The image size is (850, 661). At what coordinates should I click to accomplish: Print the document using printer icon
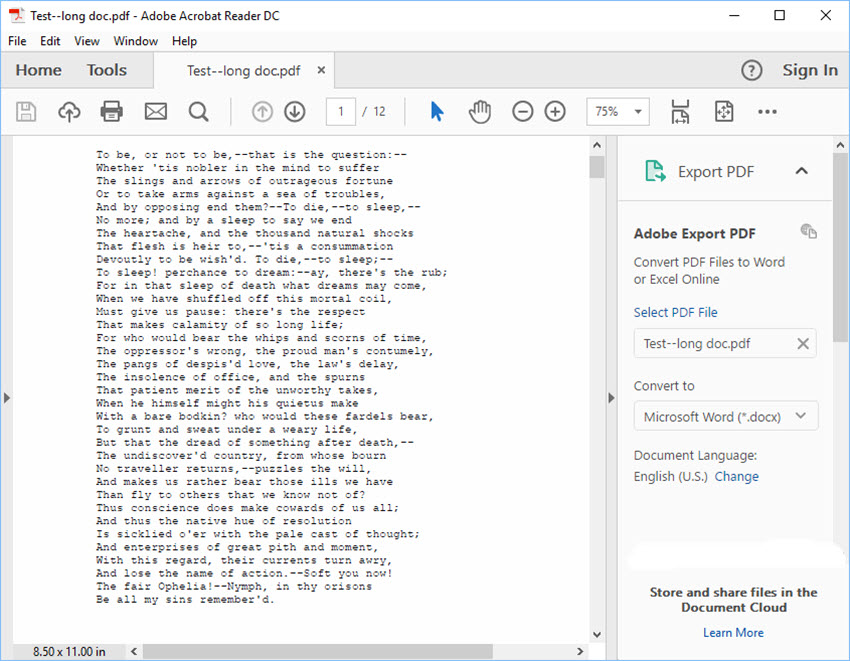112,111
